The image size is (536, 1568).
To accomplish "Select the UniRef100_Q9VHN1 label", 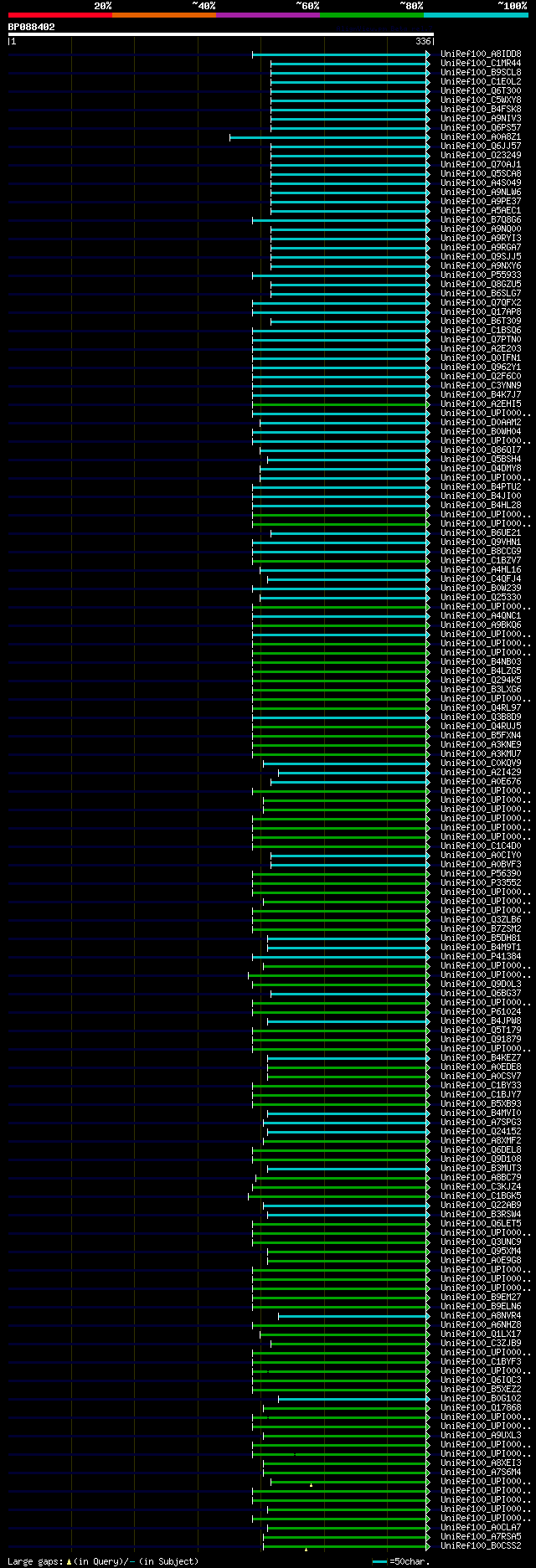I will pyautogui.click(x=481, y=542).
